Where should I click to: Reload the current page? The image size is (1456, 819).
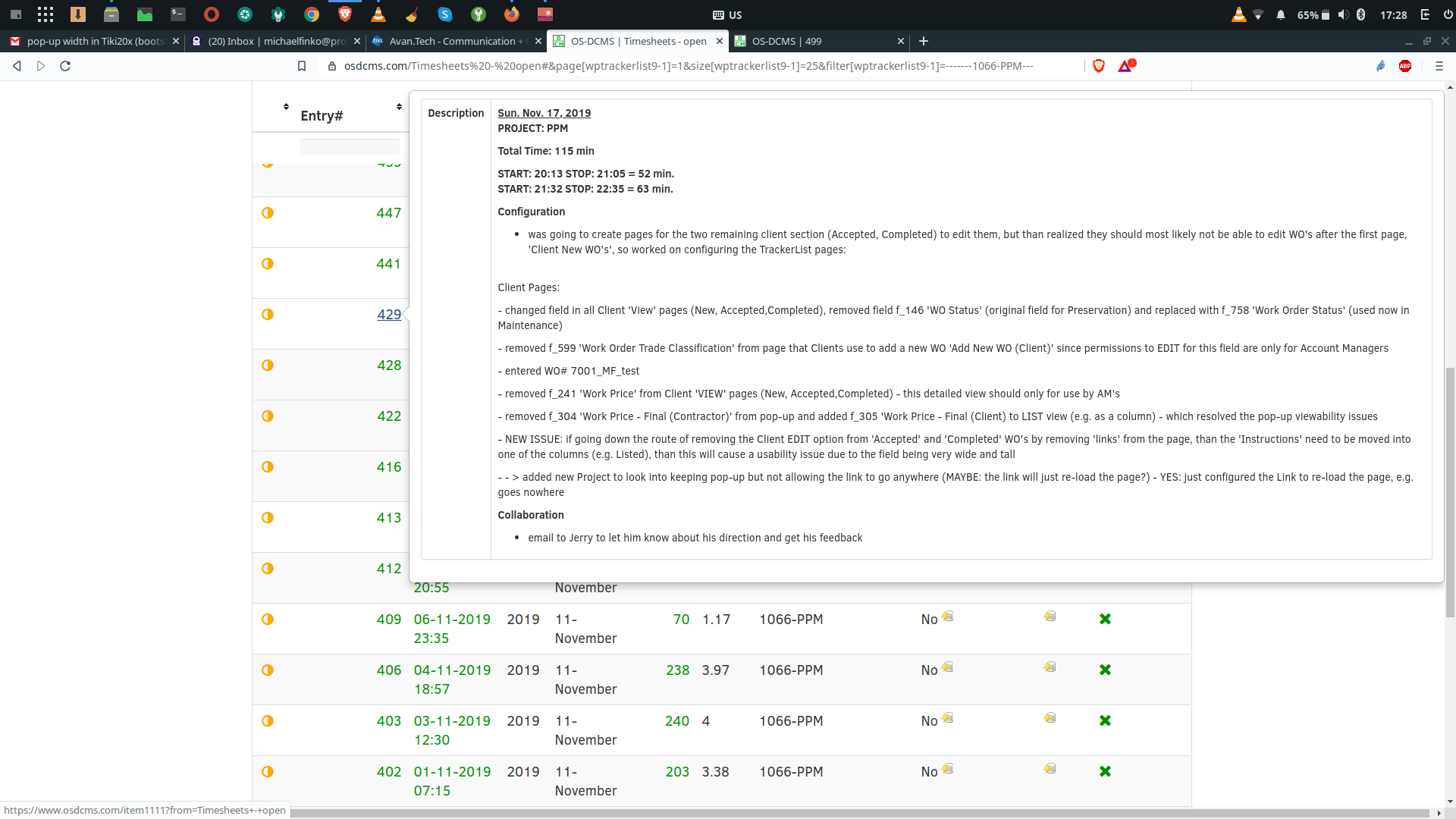coord(65,66)
